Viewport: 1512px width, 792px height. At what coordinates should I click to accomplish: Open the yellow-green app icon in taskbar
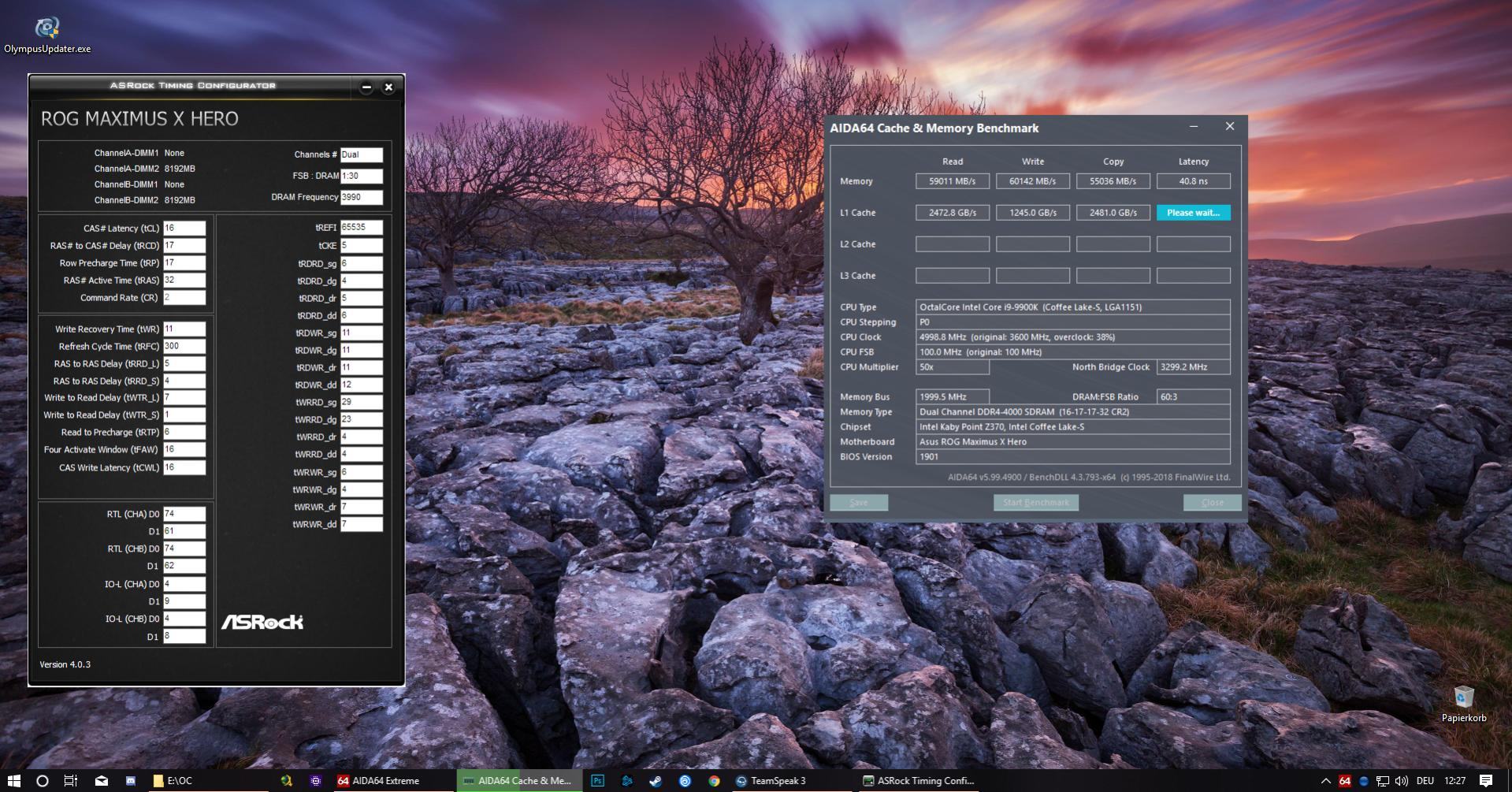(x=287, y=781)
